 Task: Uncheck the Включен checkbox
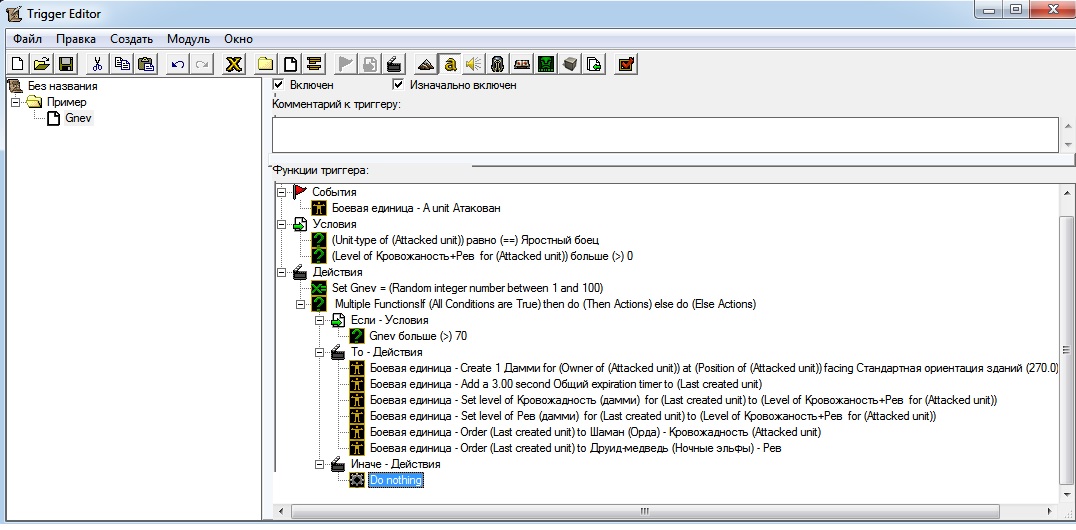[279, 85]
